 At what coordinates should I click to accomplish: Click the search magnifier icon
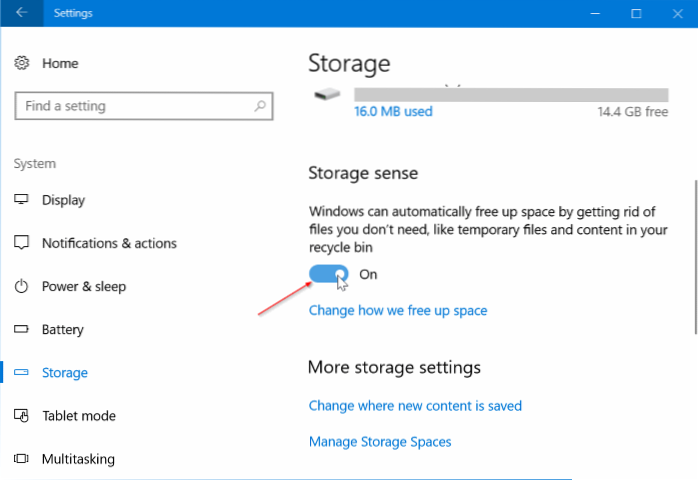[260, 106]
